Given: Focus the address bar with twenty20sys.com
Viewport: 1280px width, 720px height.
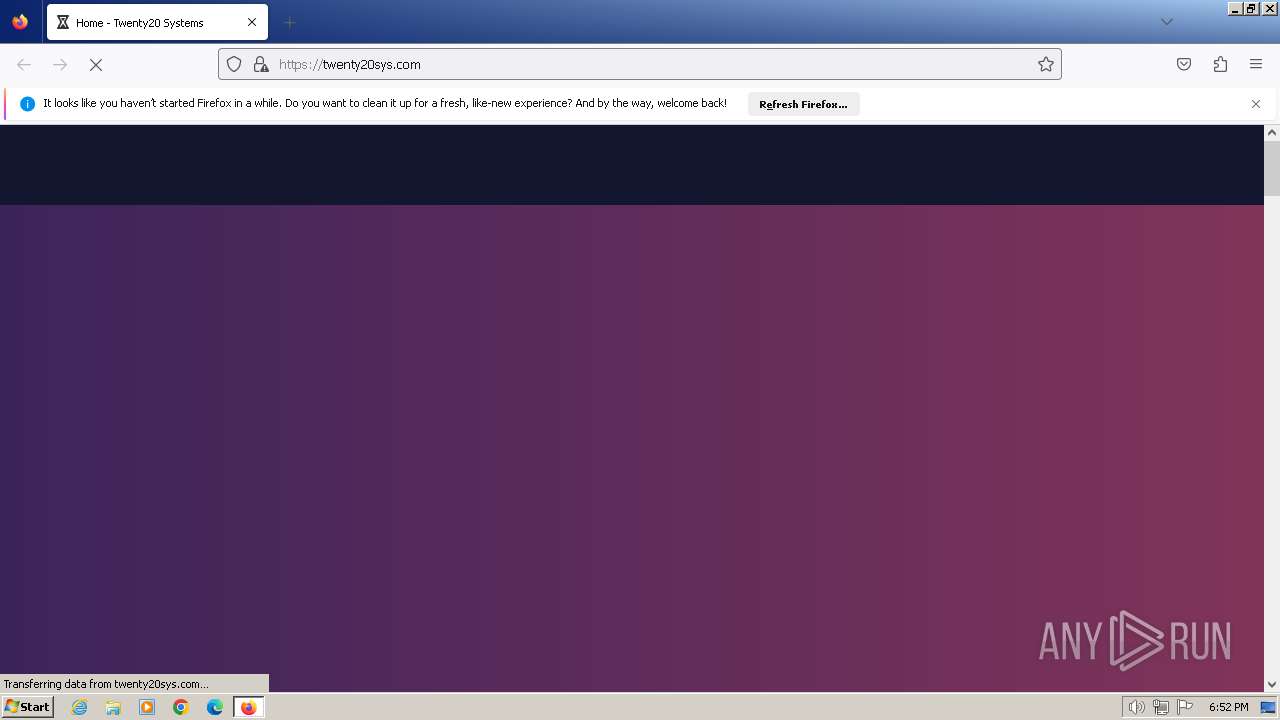Looking at the screenshot, I should point(640,64).
